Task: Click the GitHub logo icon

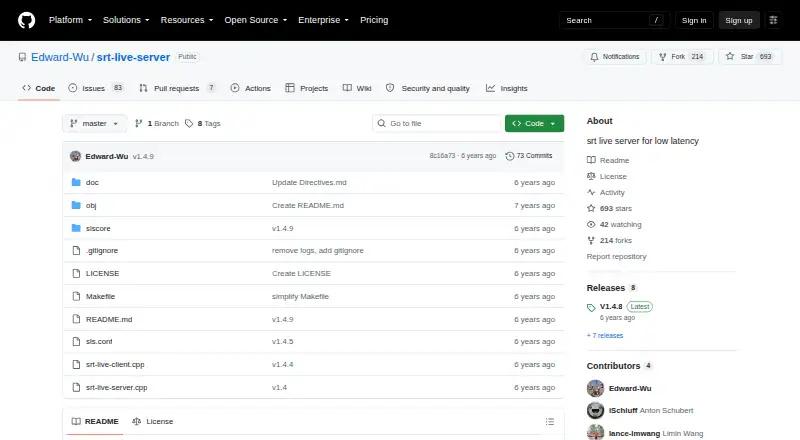Action: click(27, 20)
